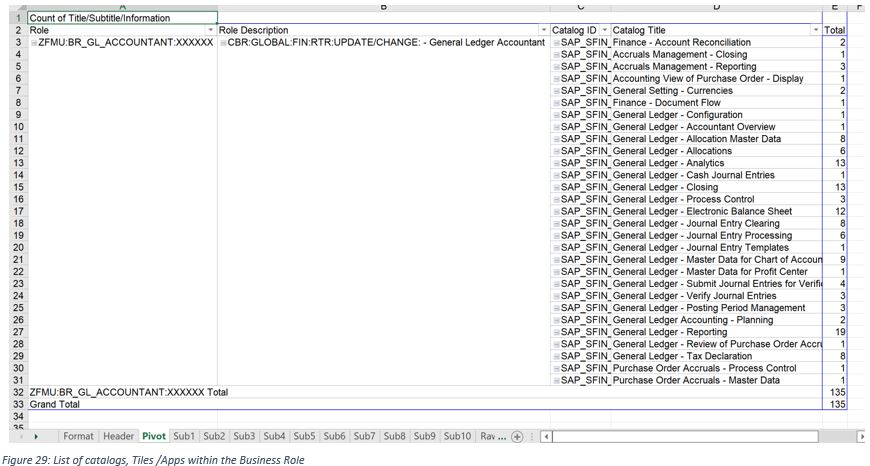Open the Sub2 sheet tab
Screen dimensions: 870x466
tap(214, 436)
